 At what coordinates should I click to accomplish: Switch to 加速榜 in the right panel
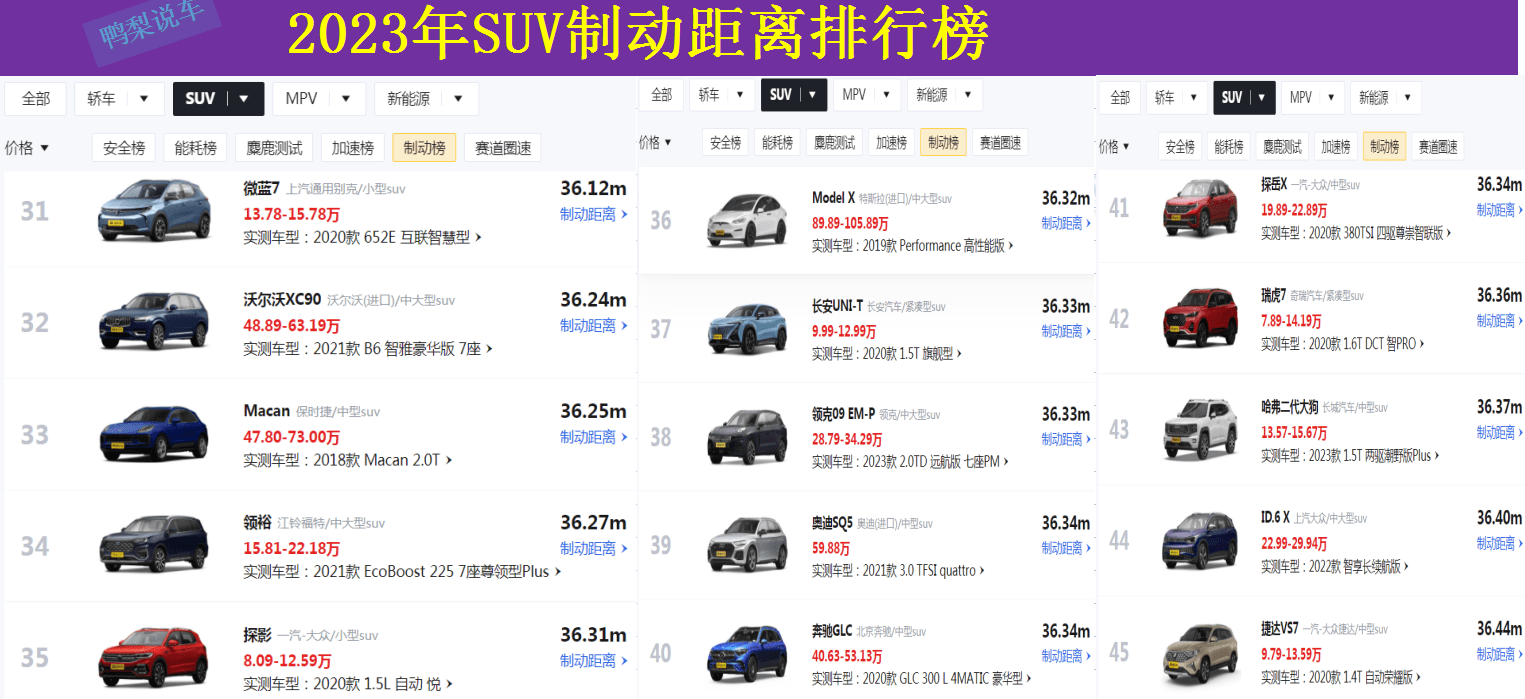[x=1336, y=146]
